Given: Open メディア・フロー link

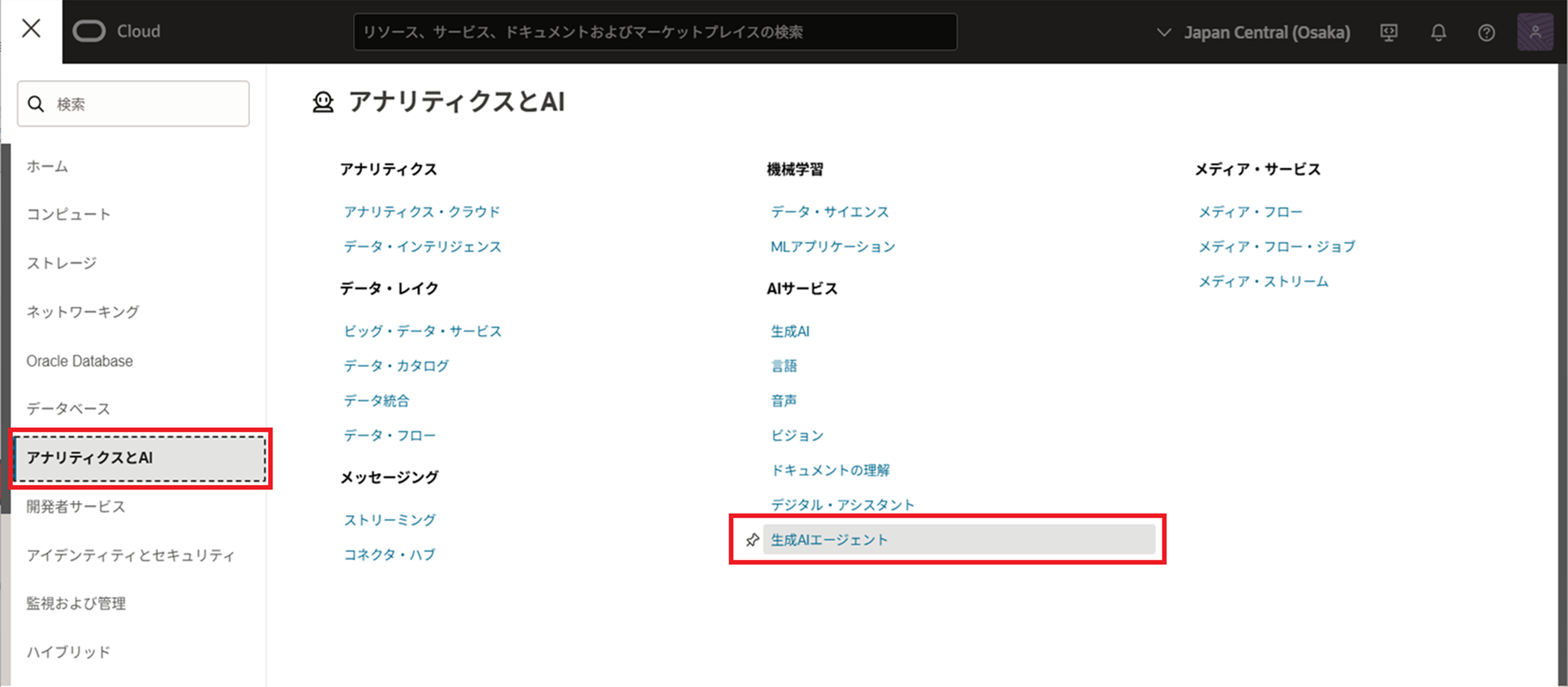Looking at the screenshot, I should click(1250, 212).
